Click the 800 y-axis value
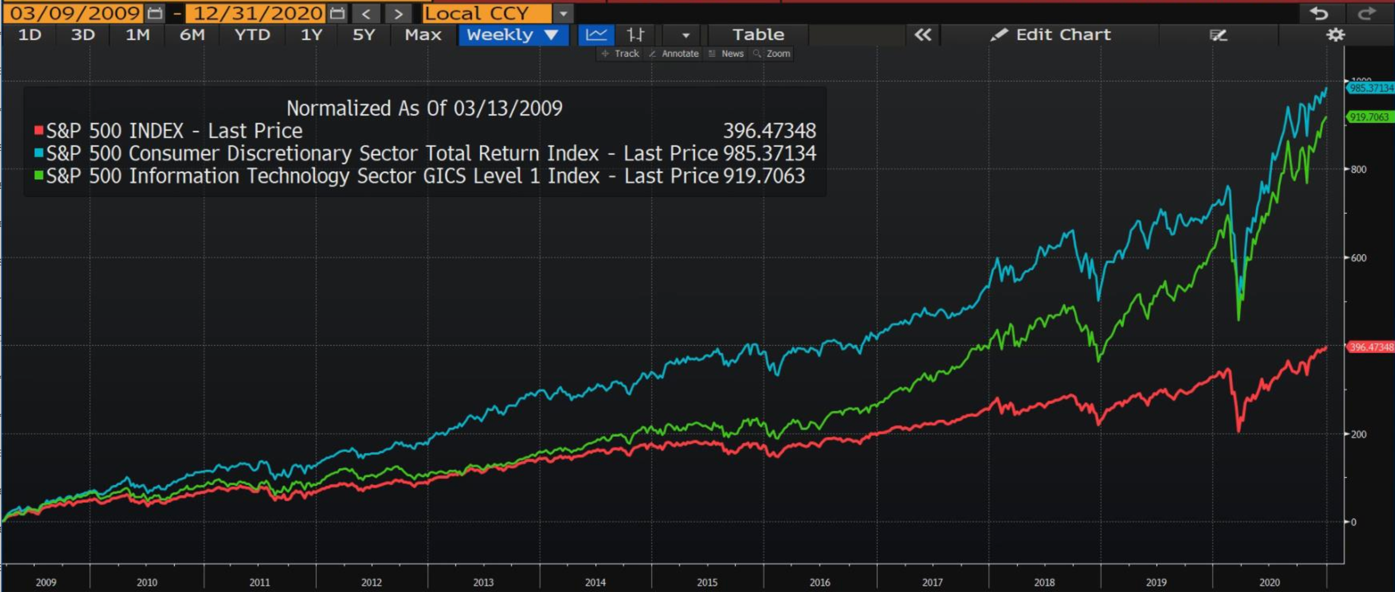 coord(1358,170)
